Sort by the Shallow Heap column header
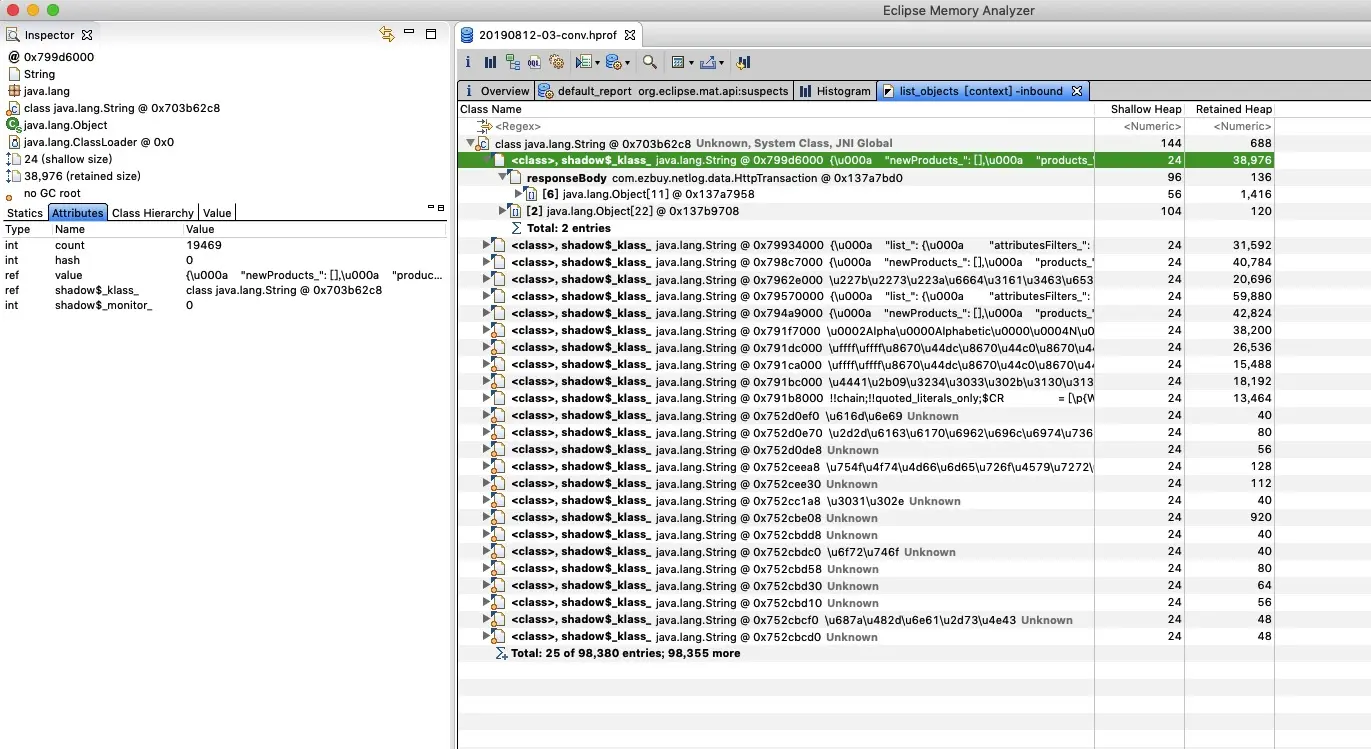The image size is (1371, 749). [1140, 109]
